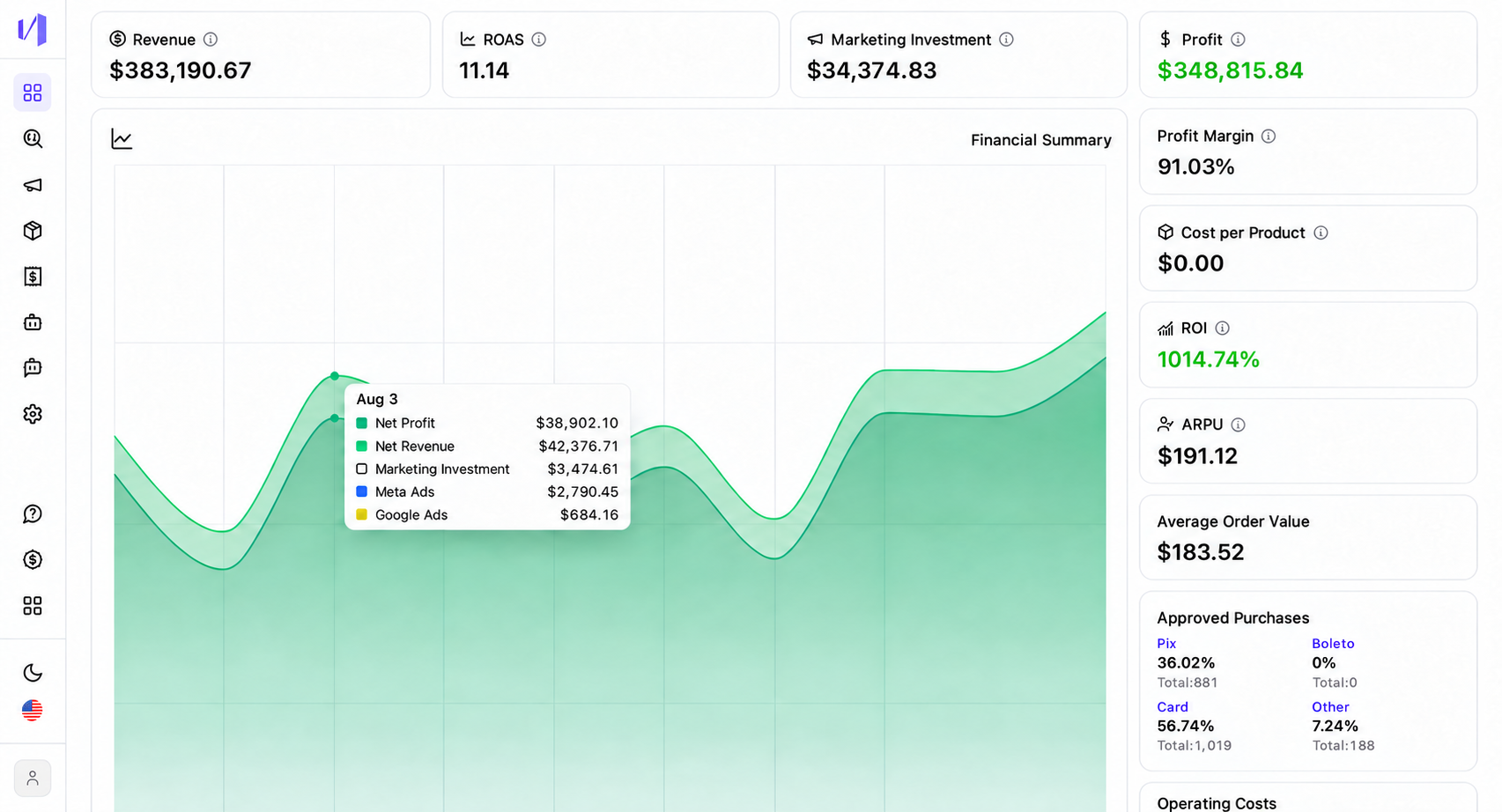This screenshot has height=812, width=1502.
Task: Click the Profit info icon
Action: 1238,40
